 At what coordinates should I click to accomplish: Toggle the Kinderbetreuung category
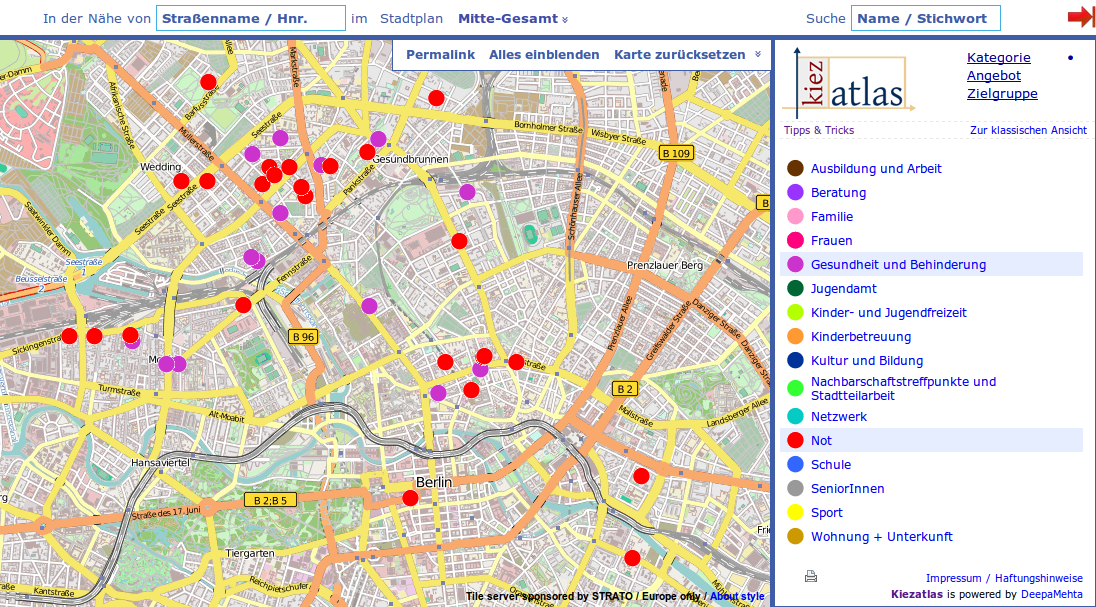click(x=860, y=337)
